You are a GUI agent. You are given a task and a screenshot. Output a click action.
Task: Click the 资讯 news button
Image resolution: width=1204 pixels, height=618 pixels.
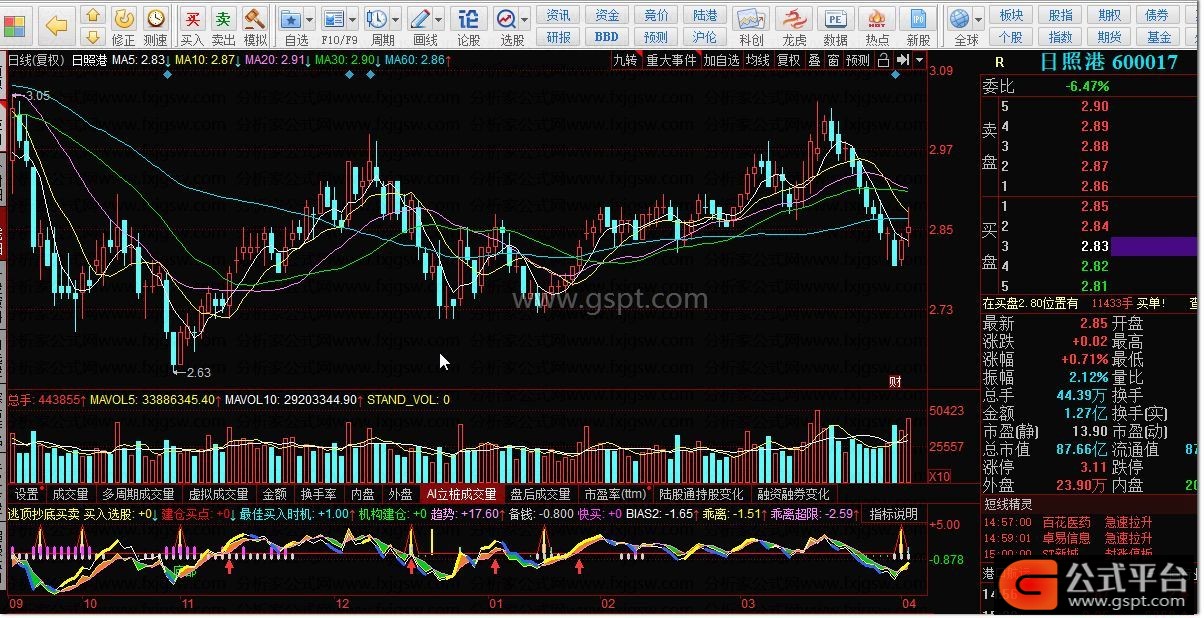559,15
